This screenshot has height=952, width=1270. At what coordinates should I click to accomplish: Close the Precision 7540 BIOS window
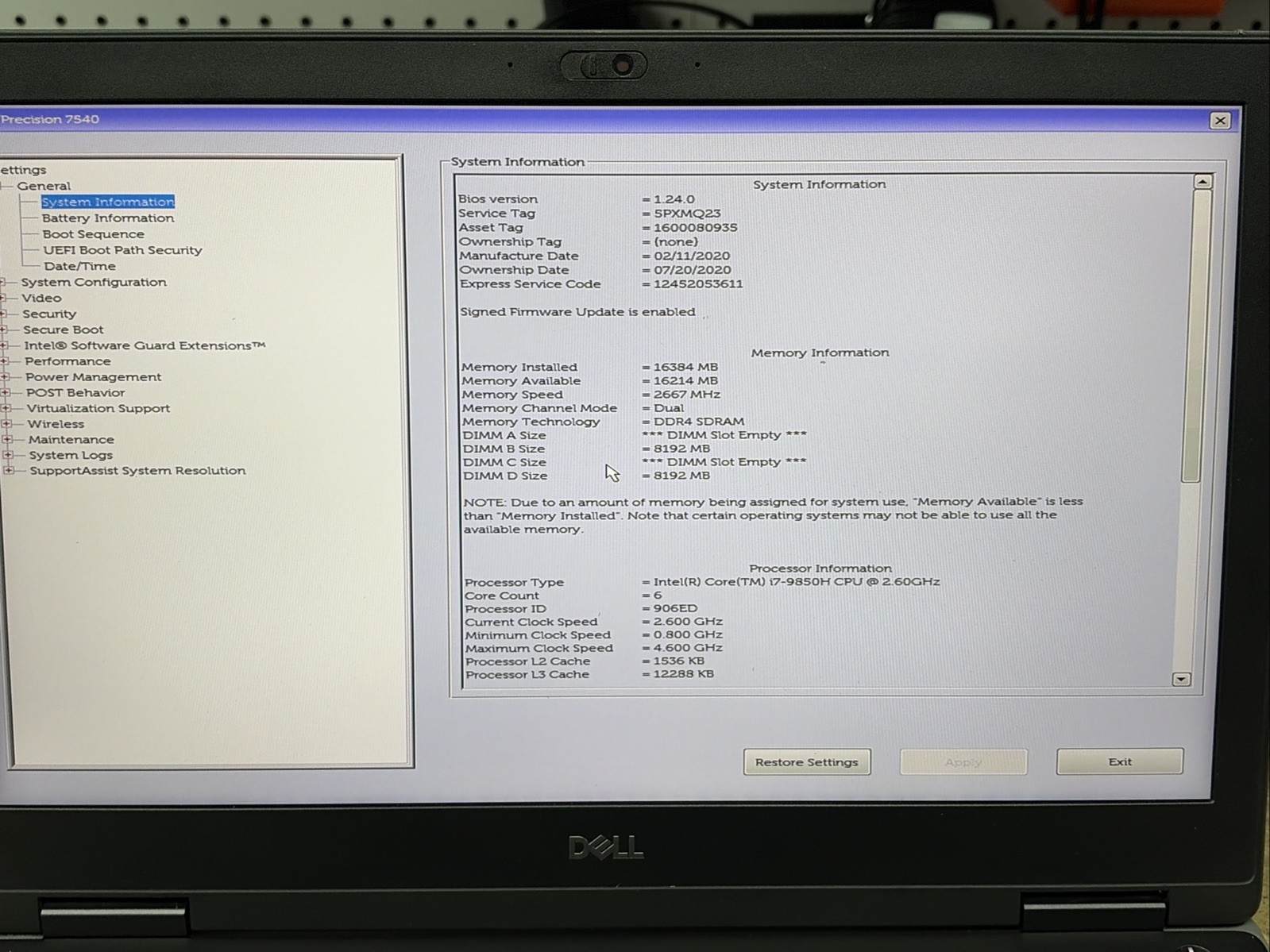[1221, 121]
